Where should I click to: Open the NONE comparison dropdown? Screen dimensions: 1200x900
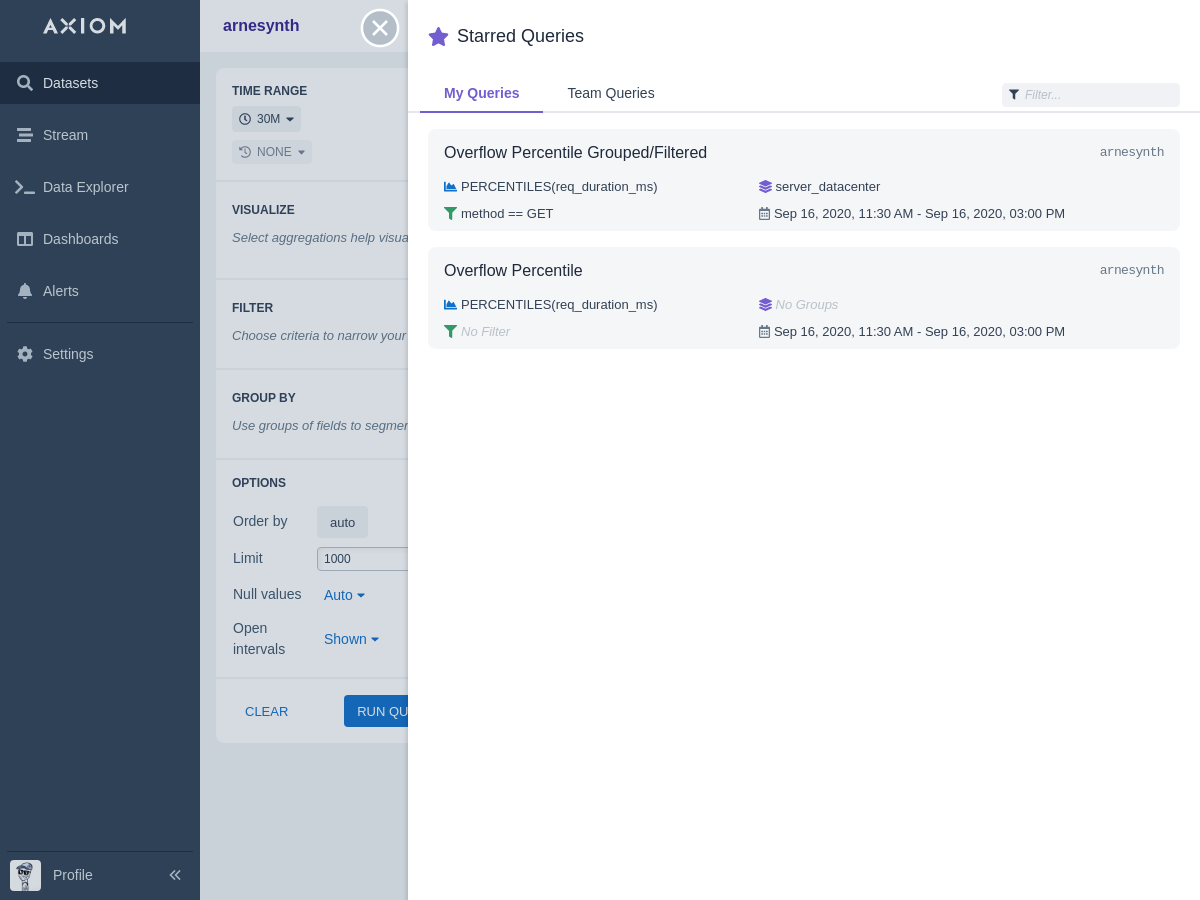pyautogui.click(x=272, y=152)
